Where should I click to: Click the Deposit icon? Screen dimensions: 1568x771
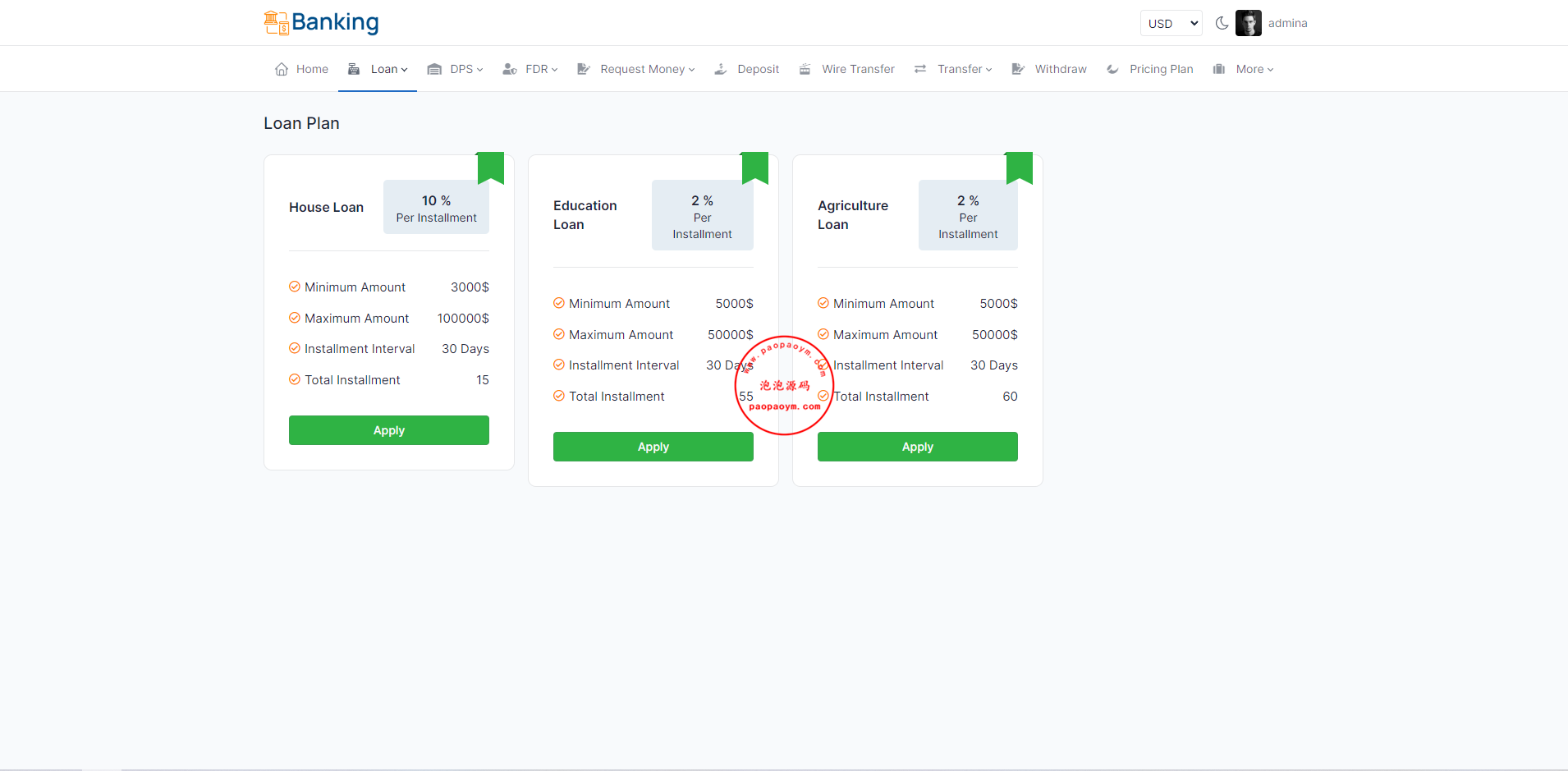tap(721, 69)
